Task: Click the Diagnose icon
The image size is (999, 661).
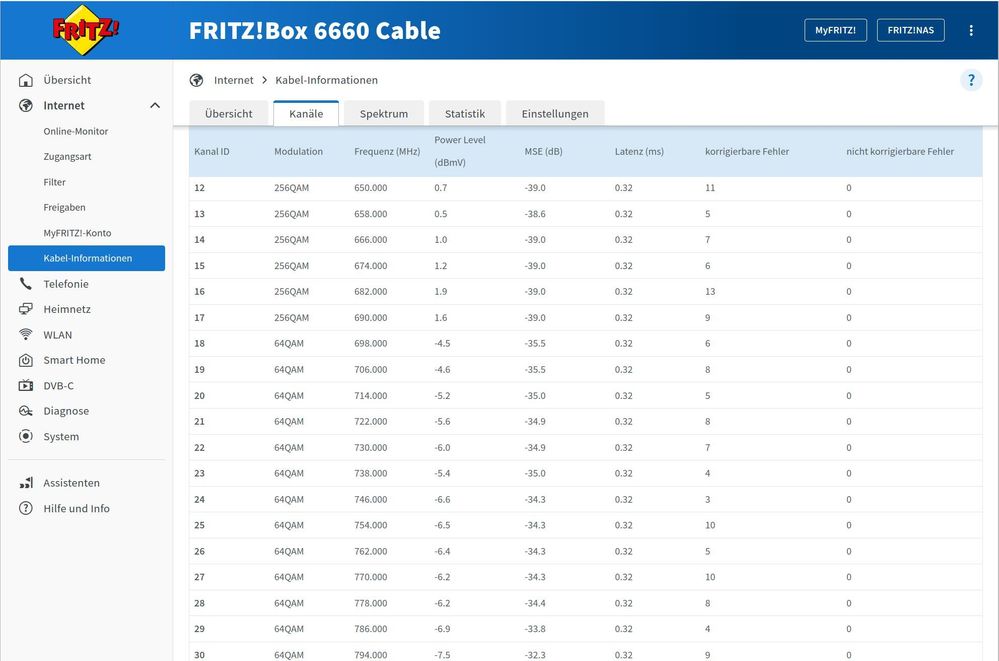Action: [25, 411]
